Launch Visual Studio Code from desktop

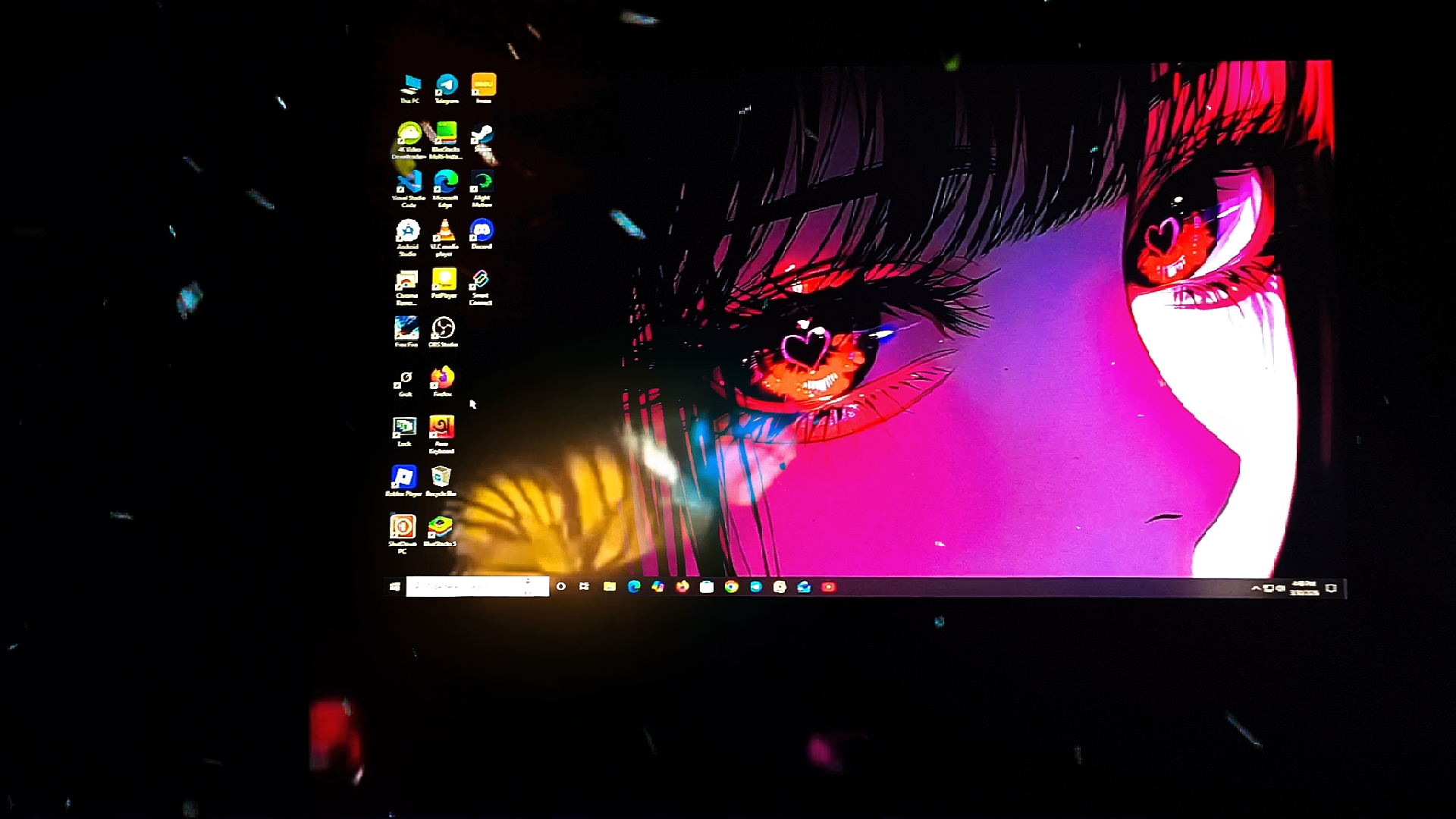409,188
